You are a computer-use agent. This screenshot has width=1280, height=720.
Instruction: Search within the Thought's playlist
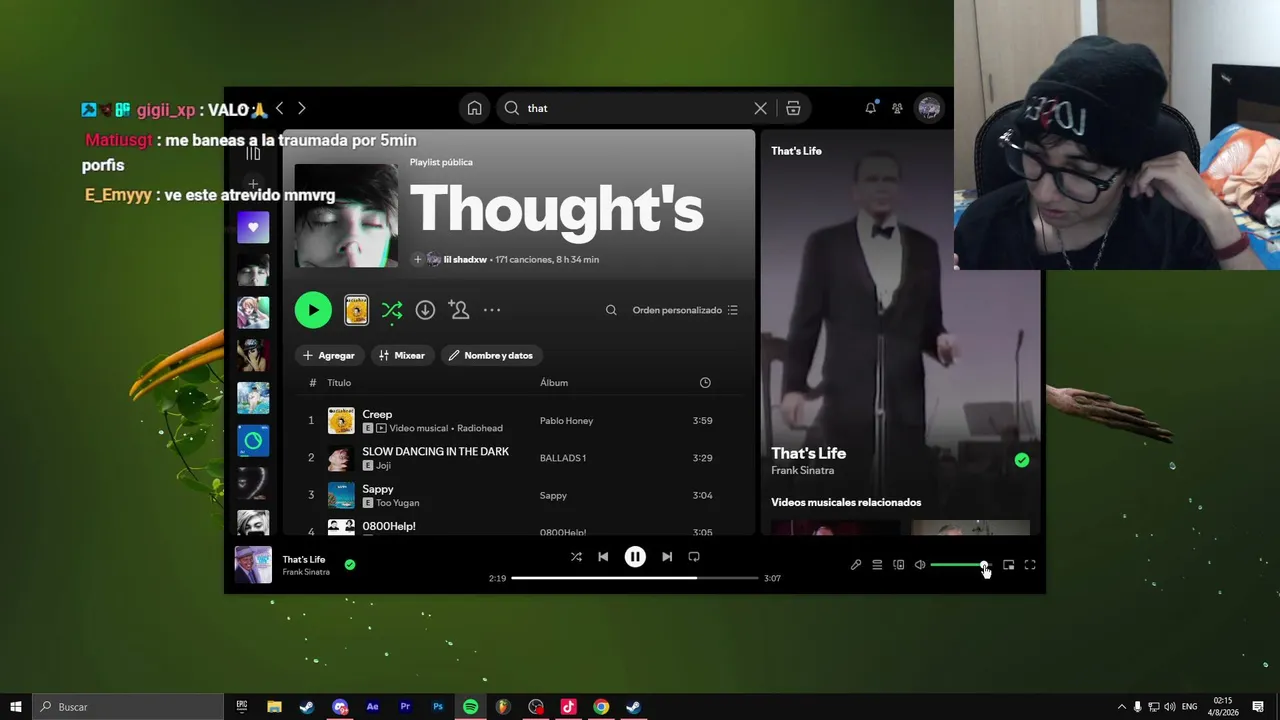(x=611, y=310)
